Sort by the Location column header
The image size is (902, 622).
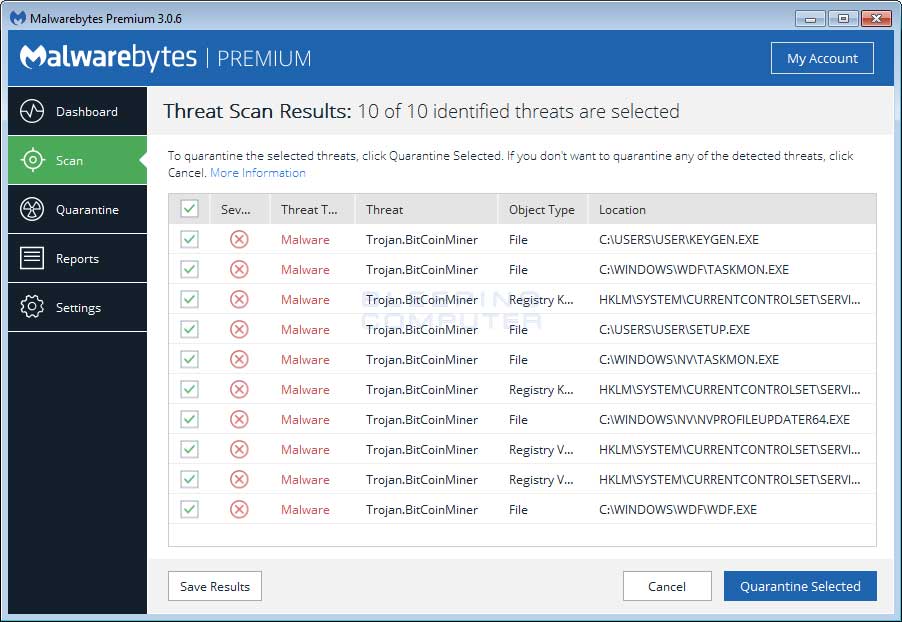622,210
